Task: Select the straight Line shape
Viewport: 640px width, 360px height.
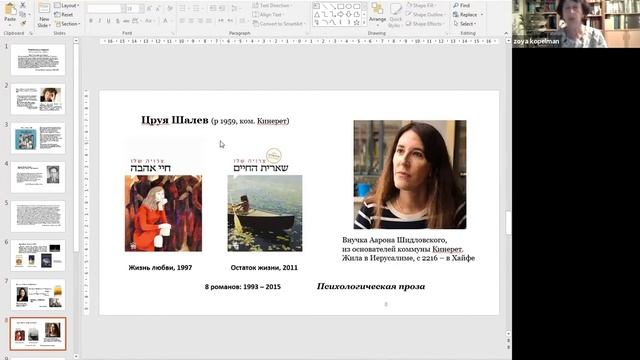Action: pos(325,6)
